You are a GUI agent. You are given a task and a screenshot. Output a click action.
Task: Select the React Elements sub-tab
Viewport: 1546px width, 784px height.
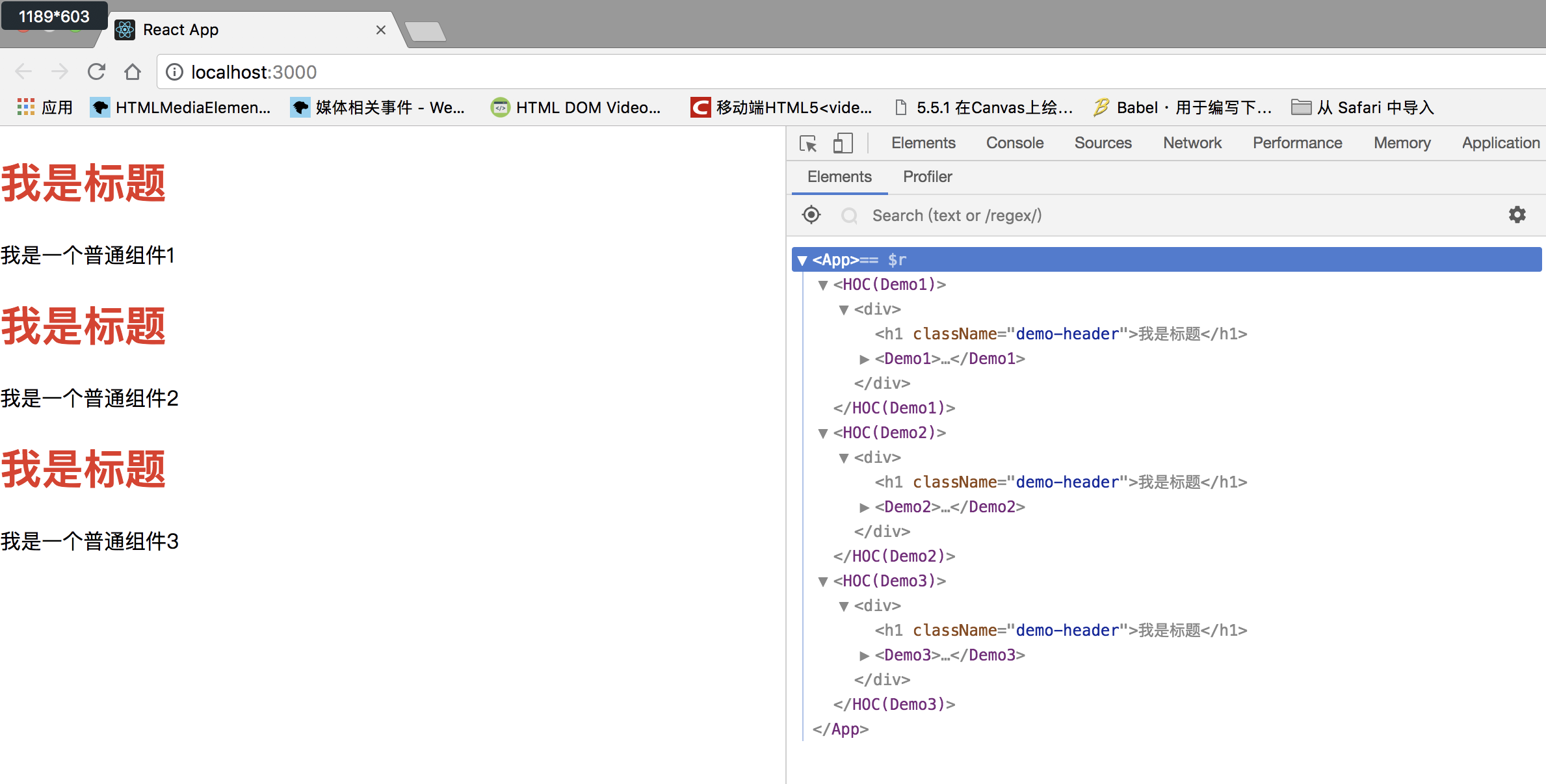pos(839,177)
